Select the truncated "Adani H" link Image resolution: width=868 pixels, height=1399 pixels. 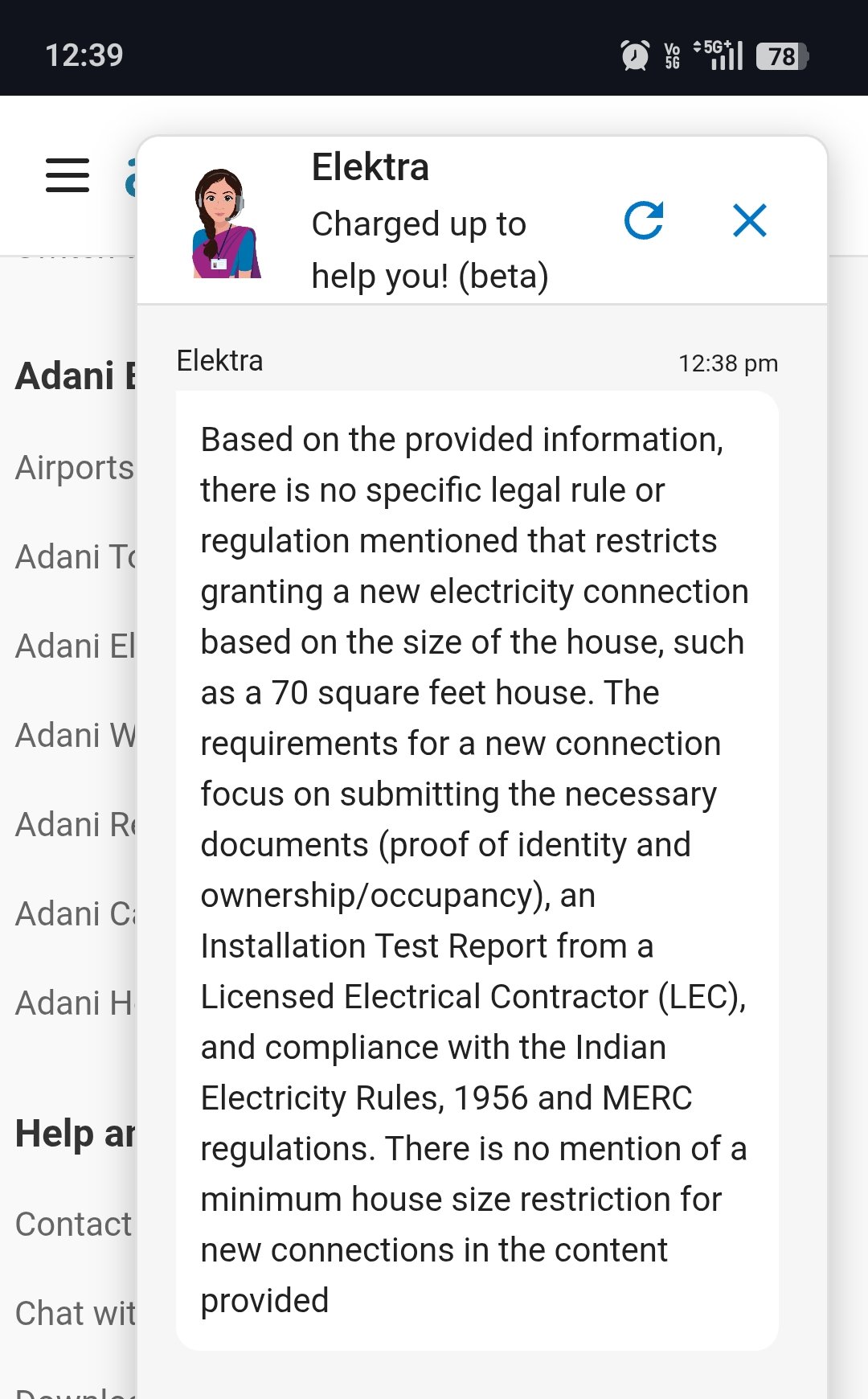click(x=76, y=1003)
